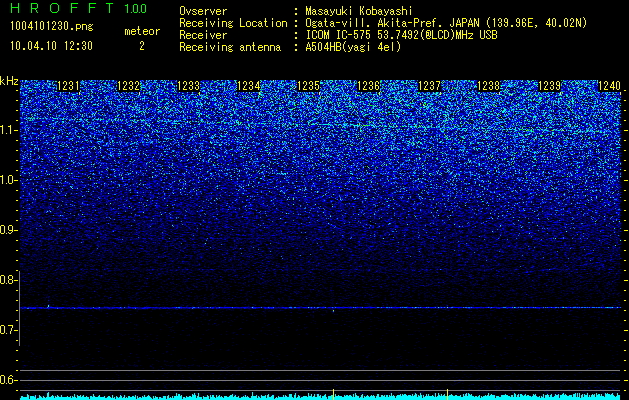Viewport: 629px width, 400px height.
Task: Click the Receiving antenna label
Action: (x=230, y=47)
